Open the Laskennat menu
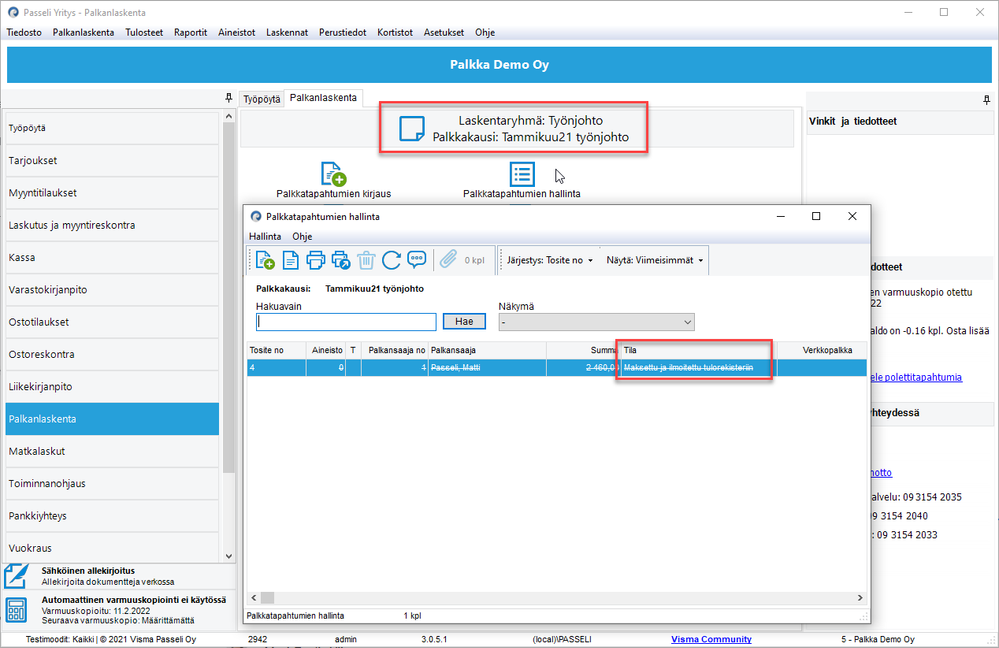Viewport: 999px width, 648px height. tap(287, 32)
